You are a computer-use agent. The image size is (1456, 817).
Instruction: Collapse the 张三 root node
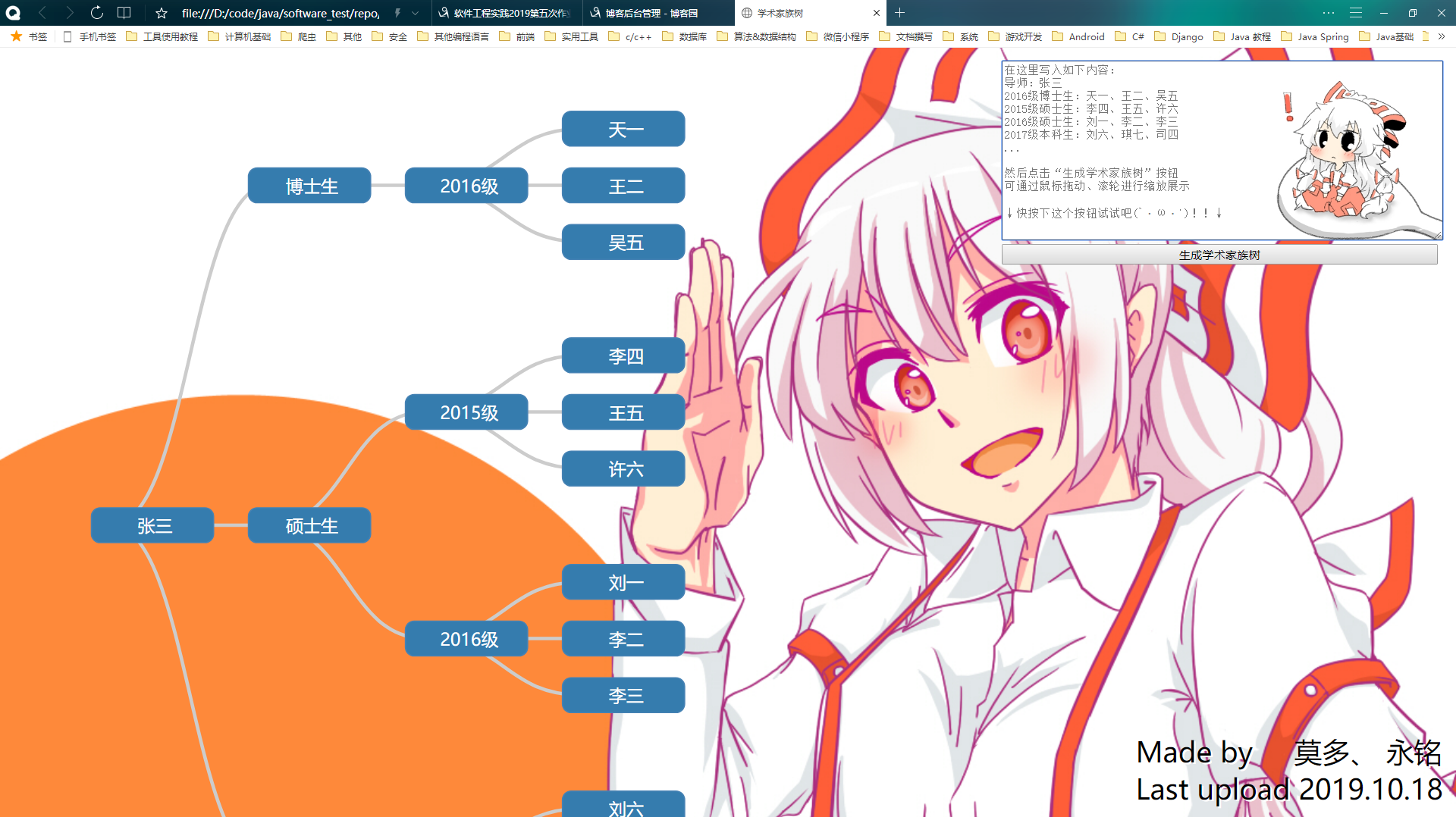pyautogui.click(x=152, y=525)
